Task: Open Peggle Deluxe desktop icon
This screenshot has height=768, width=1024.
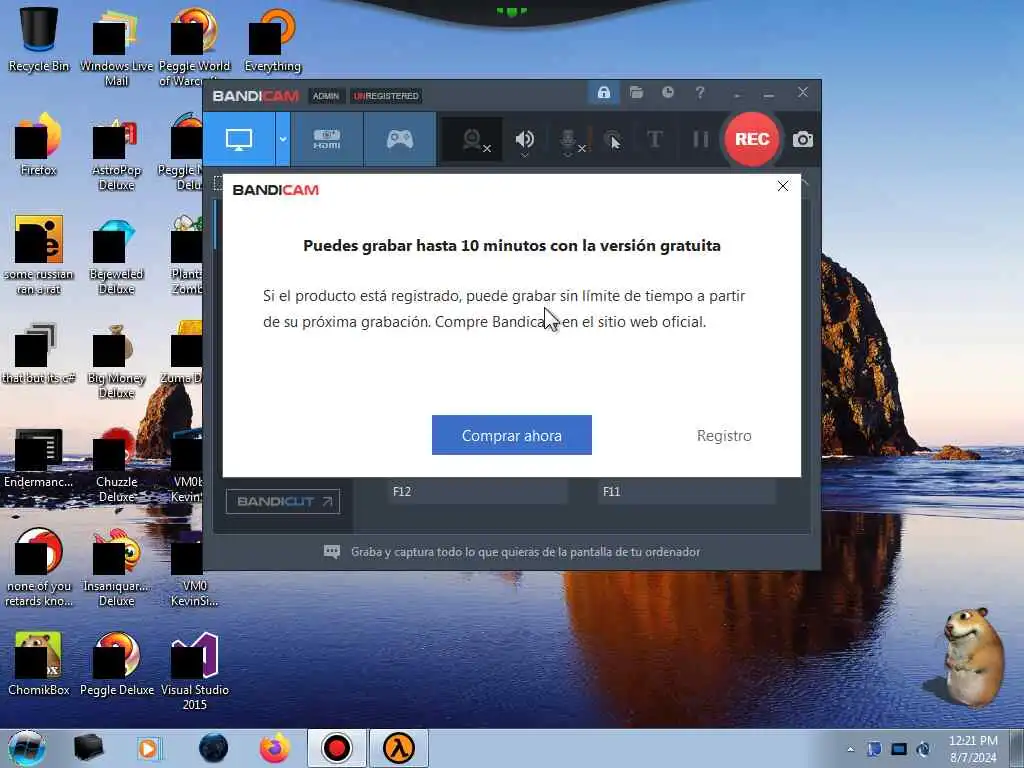Action: point(116,664)
